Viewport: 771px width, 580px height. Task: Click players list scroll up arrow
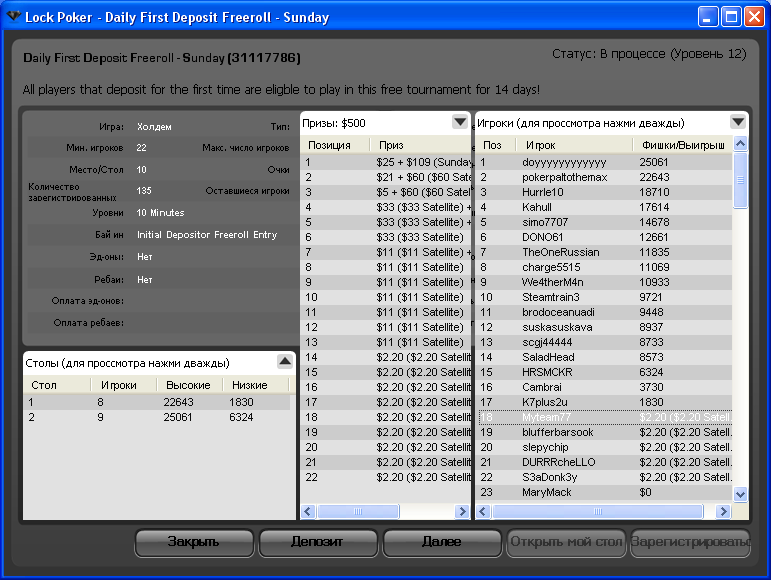[740, 144]
